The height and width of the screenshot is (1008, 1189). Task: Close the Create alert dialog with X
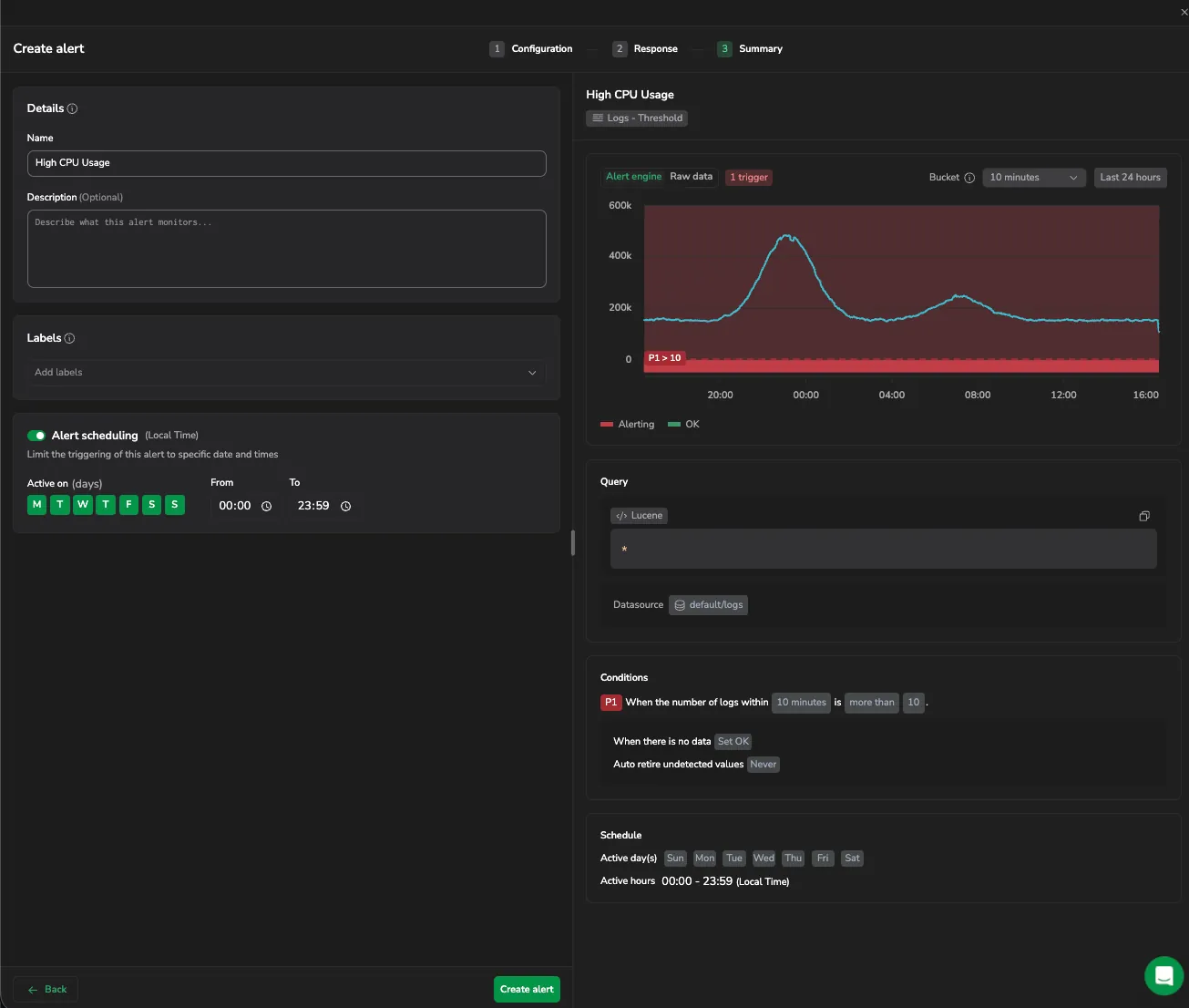coord(1184,12)
